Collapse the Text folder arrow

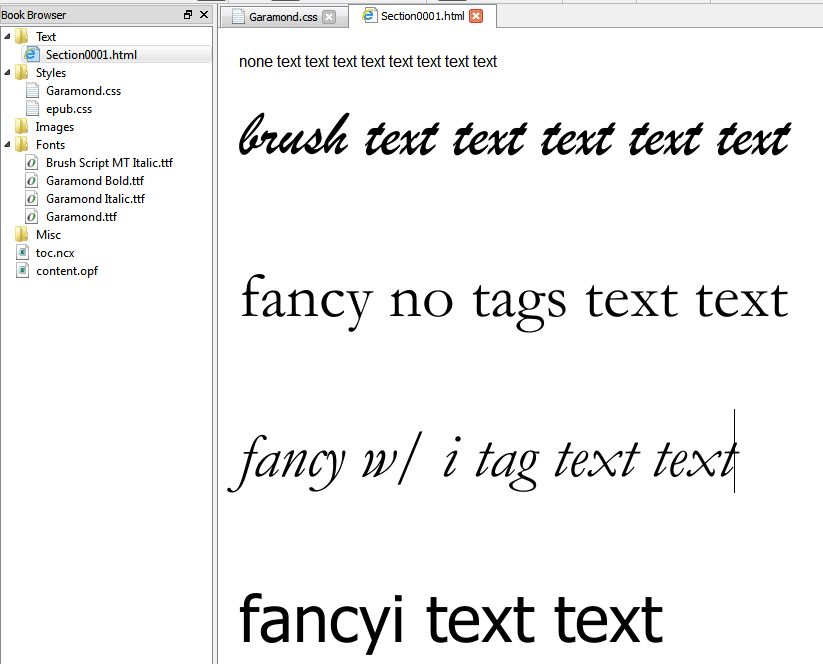click(7, 37)
